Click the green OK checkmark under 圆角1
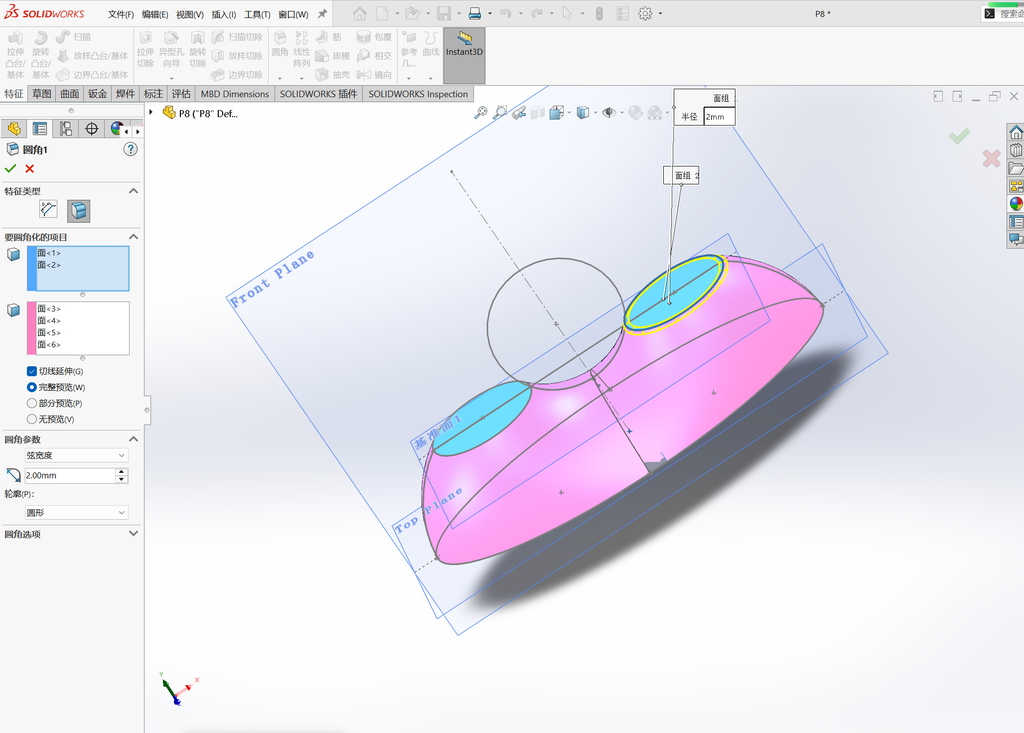 (x=10, y=169)
